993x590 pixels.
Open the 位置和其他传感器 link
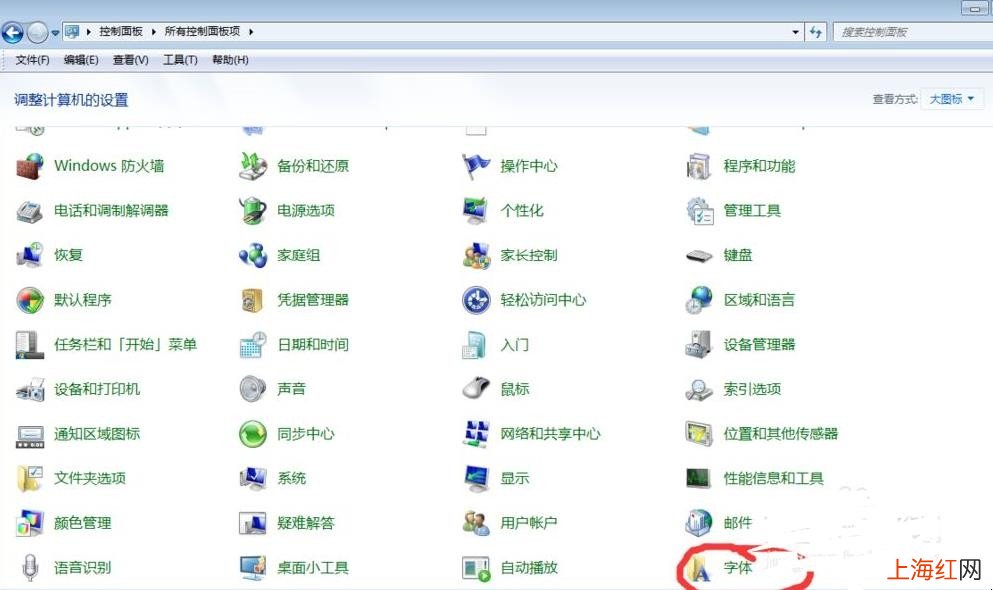click(x=781, y=434)
